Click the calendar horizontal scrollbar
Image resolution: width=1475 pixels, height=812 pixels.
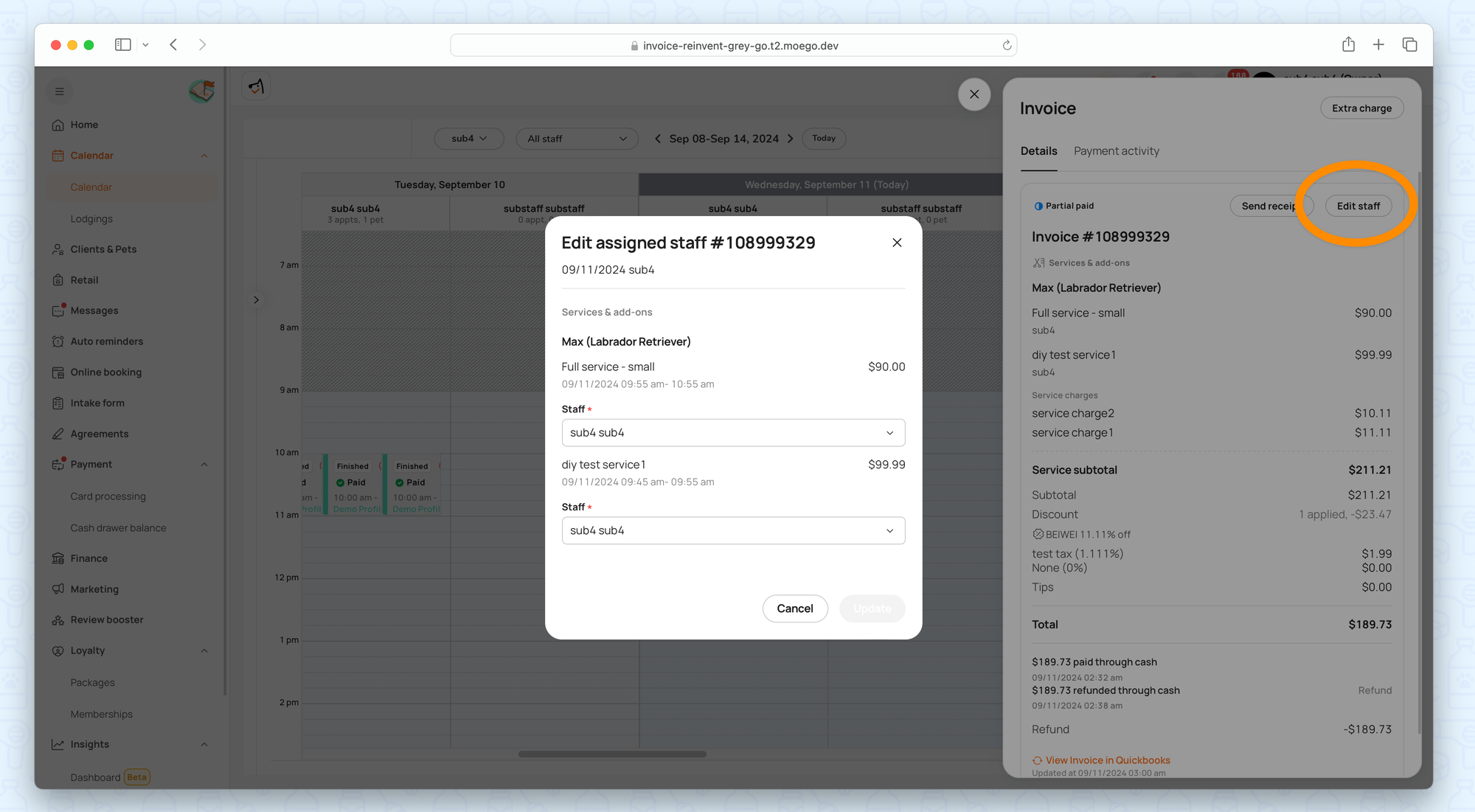point(612,754)
